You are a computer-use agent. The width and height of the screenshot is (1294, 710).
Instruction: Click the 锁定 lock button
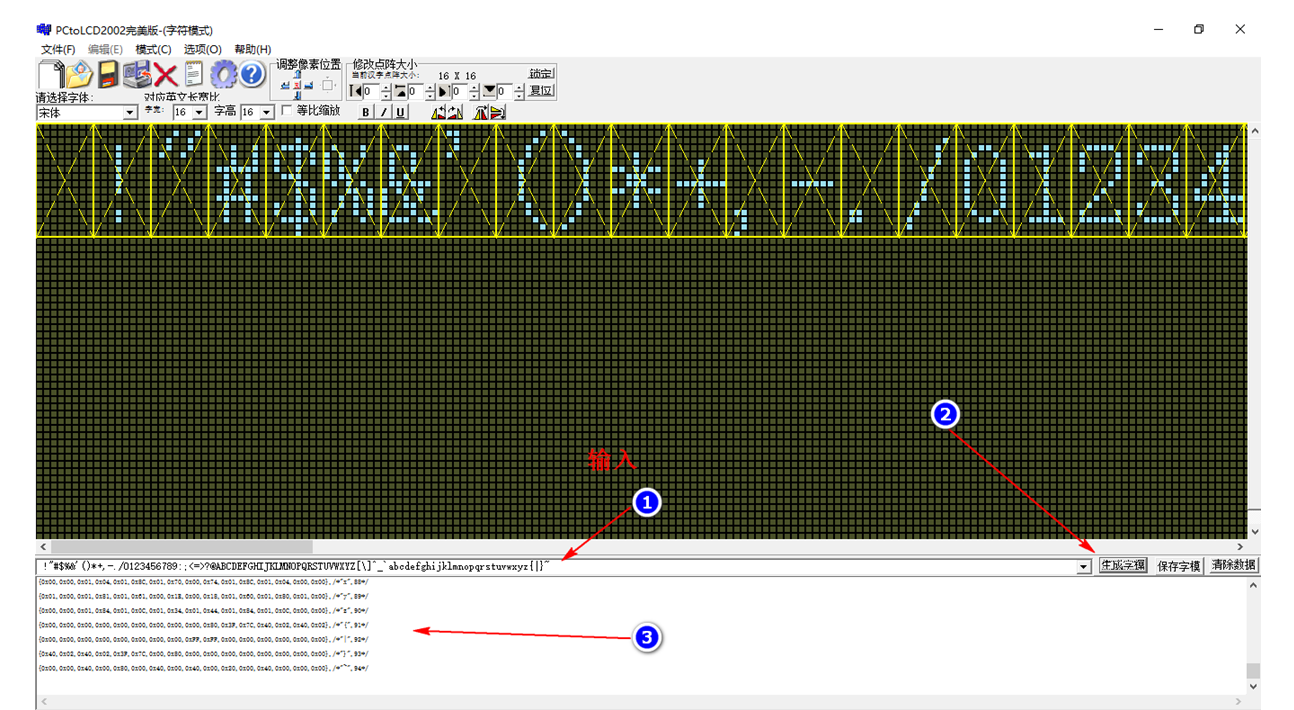pyautogui.click(x=541, y=73)
